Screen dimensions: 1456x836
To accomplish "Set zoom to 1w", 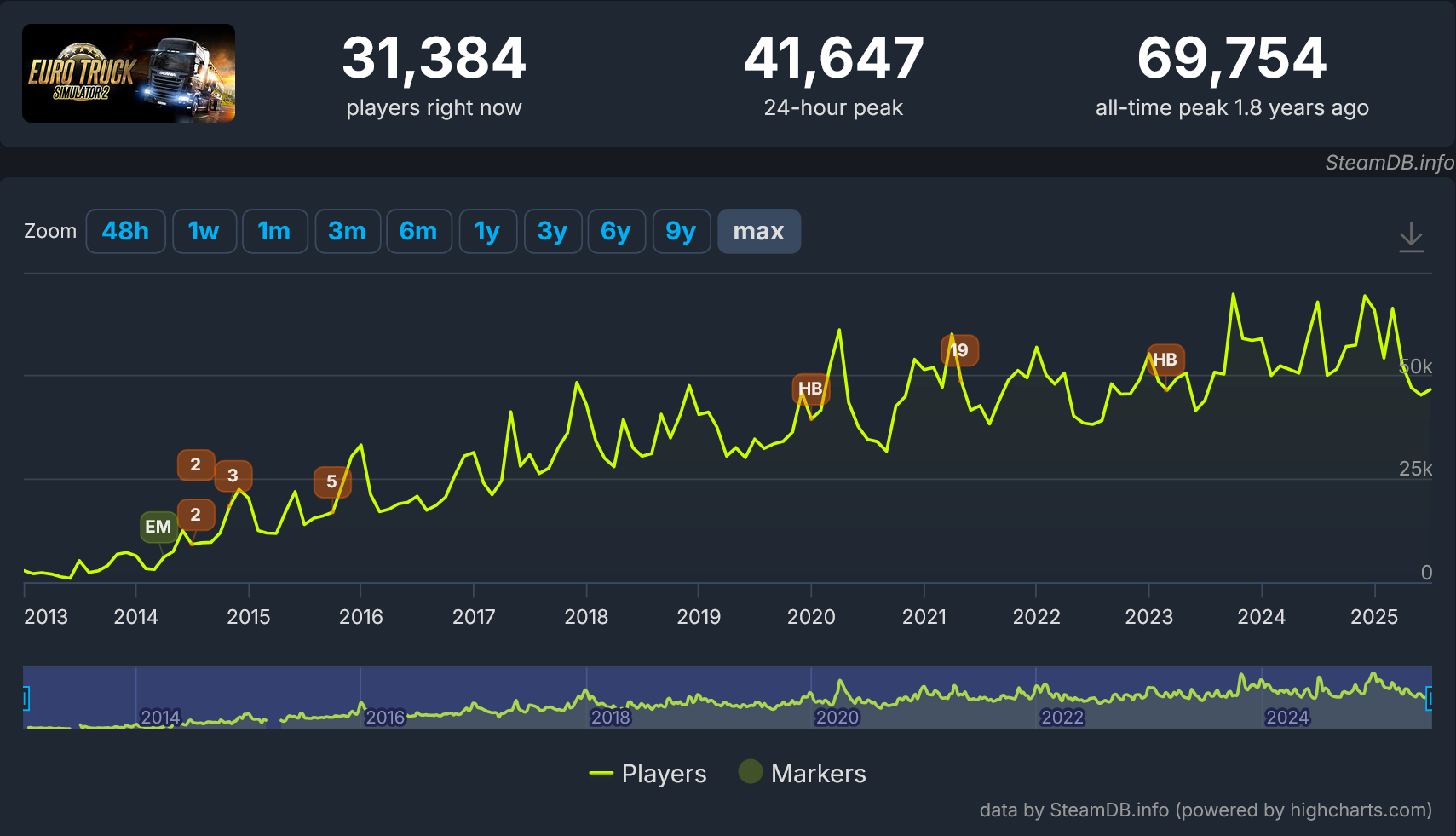I will (204, 231).
